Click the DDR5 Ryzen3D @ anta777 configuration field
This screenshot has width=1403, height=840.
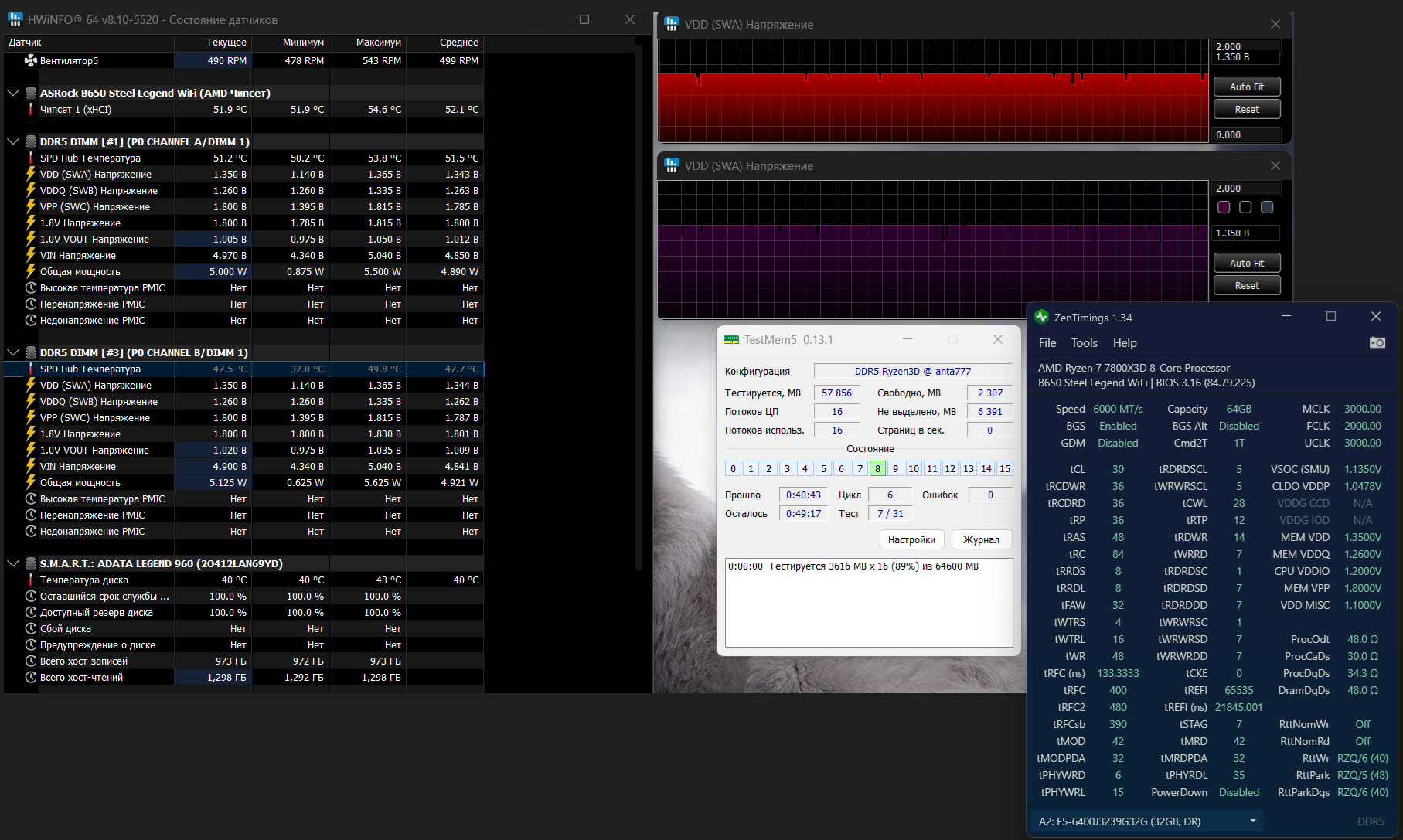(913, 371)
